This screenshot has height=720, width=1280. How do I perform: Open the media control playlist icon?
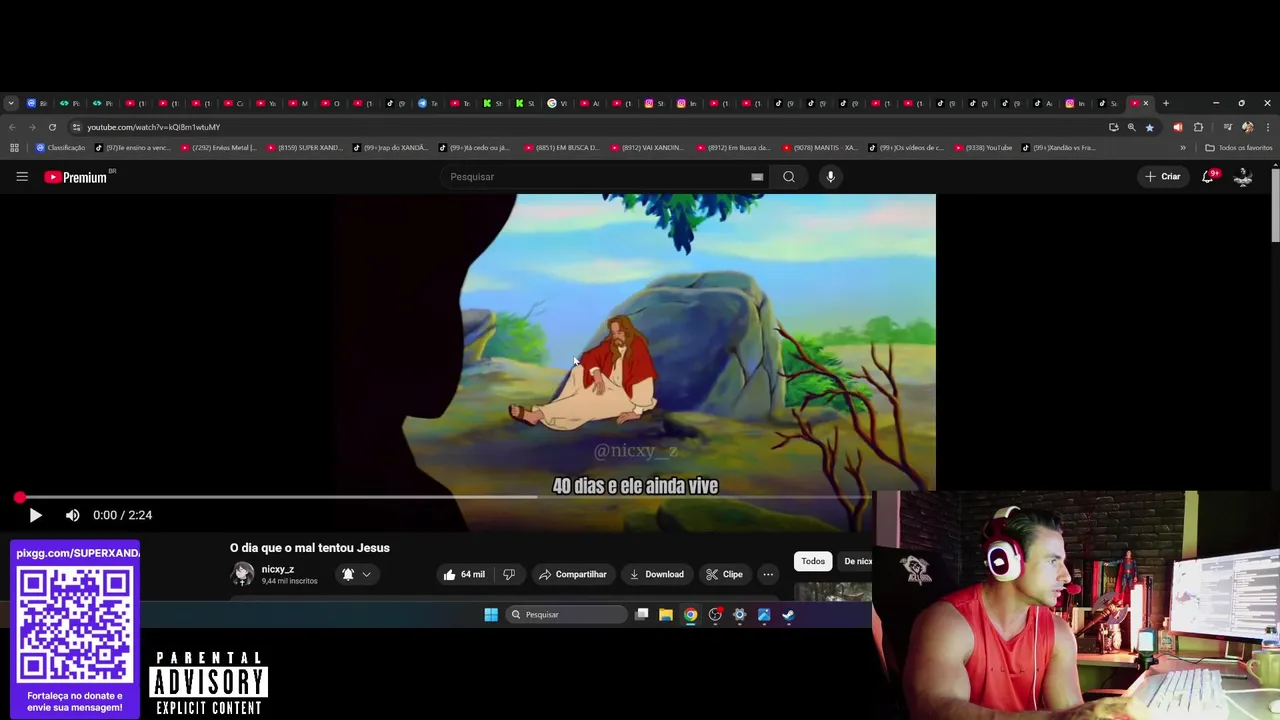point(1226,127)
